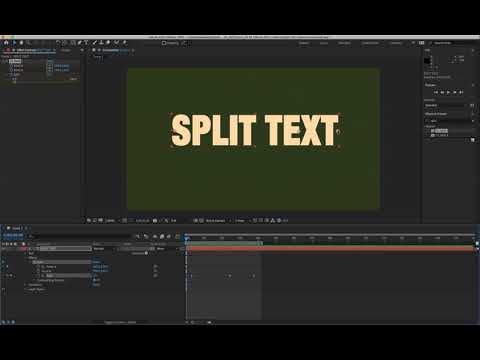This screenshot has width=480, height=360.
Task: Switch to the Libraries workspace
Action: [x=395, y=43]
